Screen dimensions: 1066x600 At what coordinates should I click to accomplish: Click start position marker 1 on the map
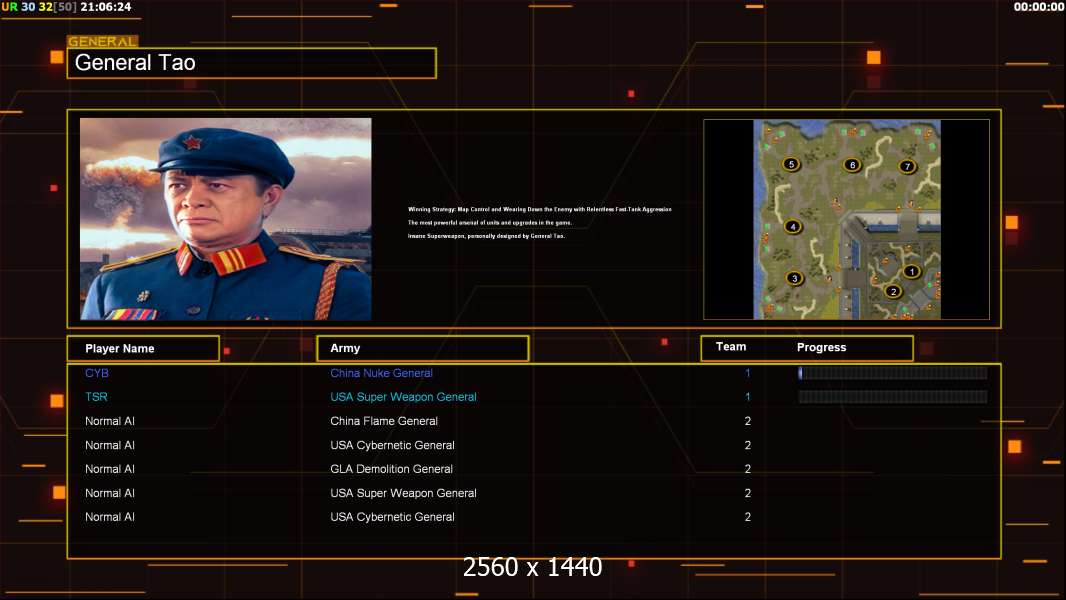pyautogui.click(x=911, y=271)
